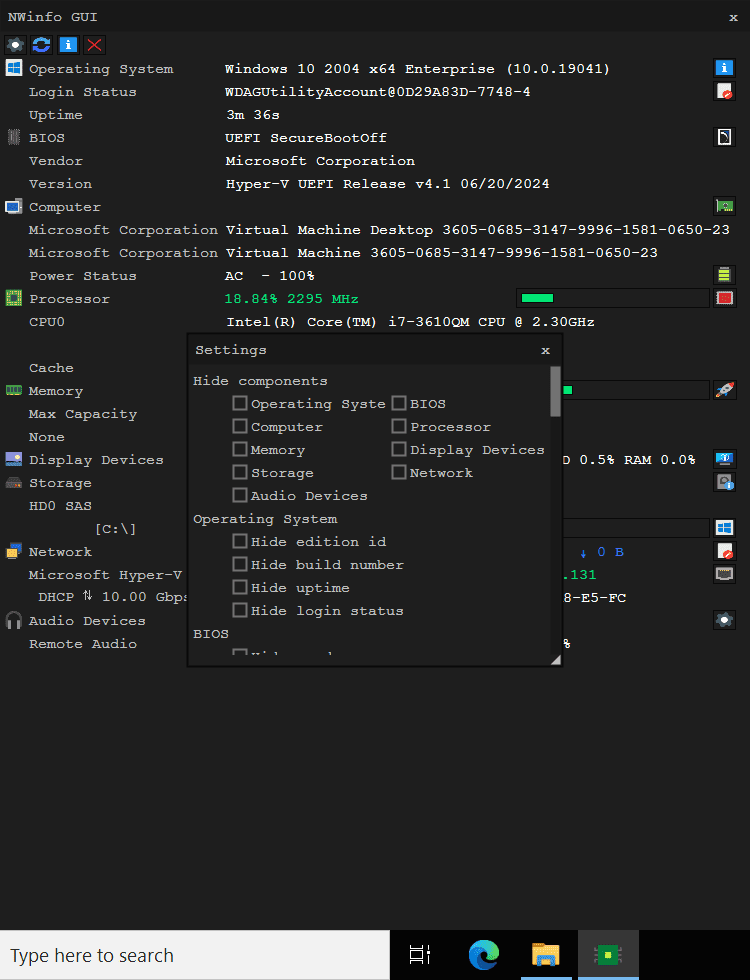Image resolution: width=750 pixels, height=980 pixels.
Task: Tick the hide Audio Devices checkbox
Action: [x=239, y=495]
